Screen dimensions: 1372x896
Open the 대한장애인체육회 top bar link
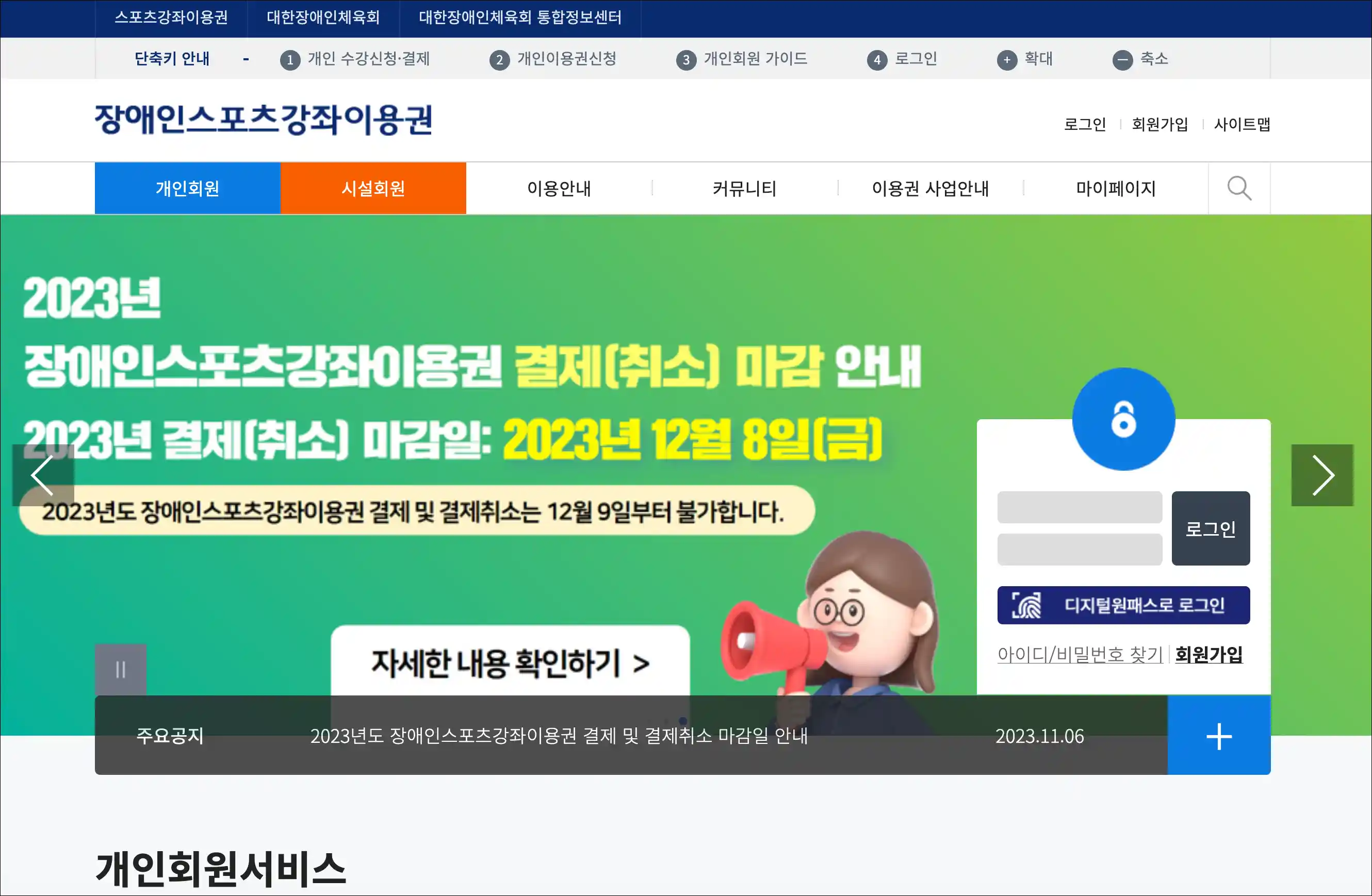(323, 18)
